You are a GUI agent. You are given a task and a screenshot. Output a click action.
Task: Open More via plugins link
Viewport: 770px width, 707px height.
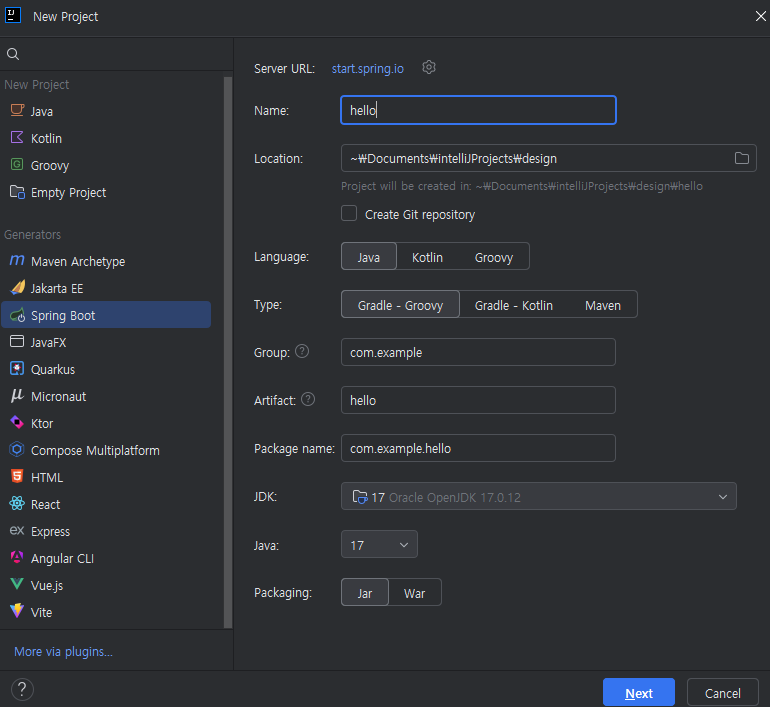tap(63, 652)
